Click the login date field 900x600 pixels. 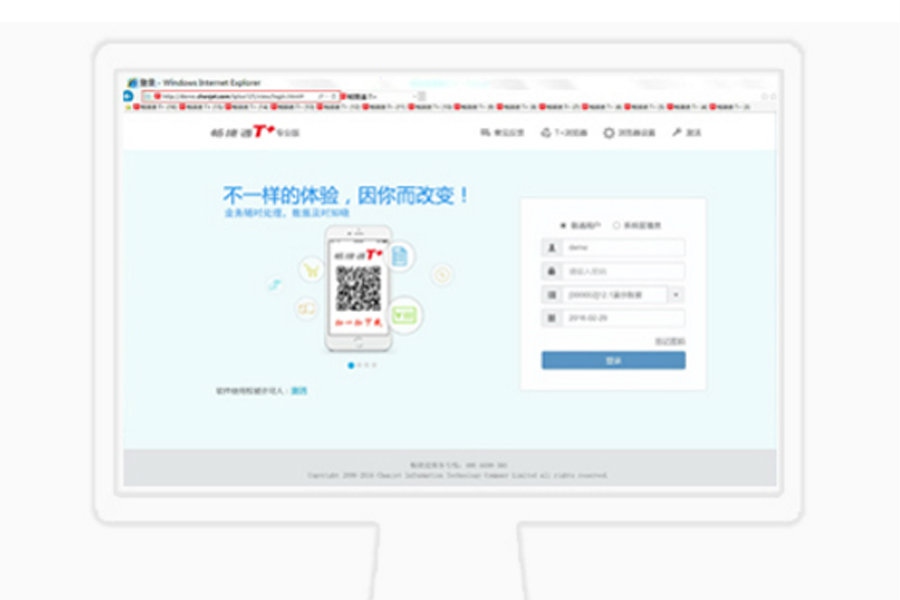[x=623, y=318]
